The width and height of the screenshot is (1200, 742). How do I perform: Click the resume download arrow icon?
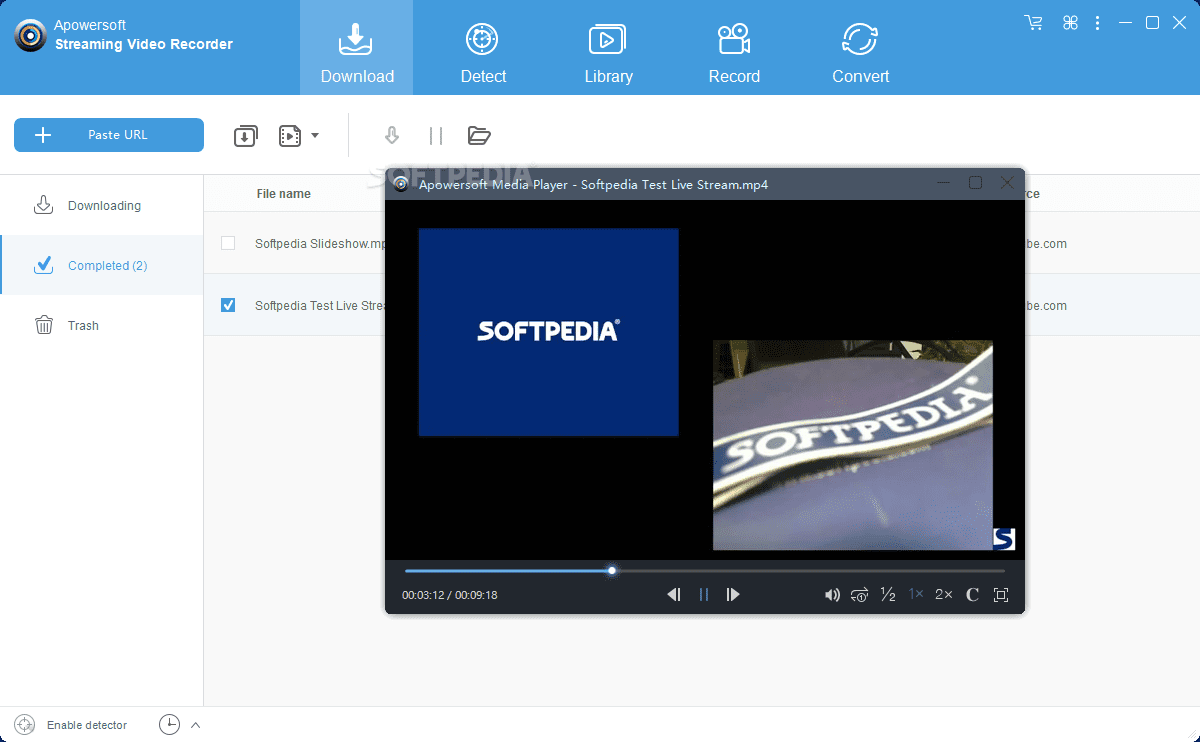(x=392, y=135)
